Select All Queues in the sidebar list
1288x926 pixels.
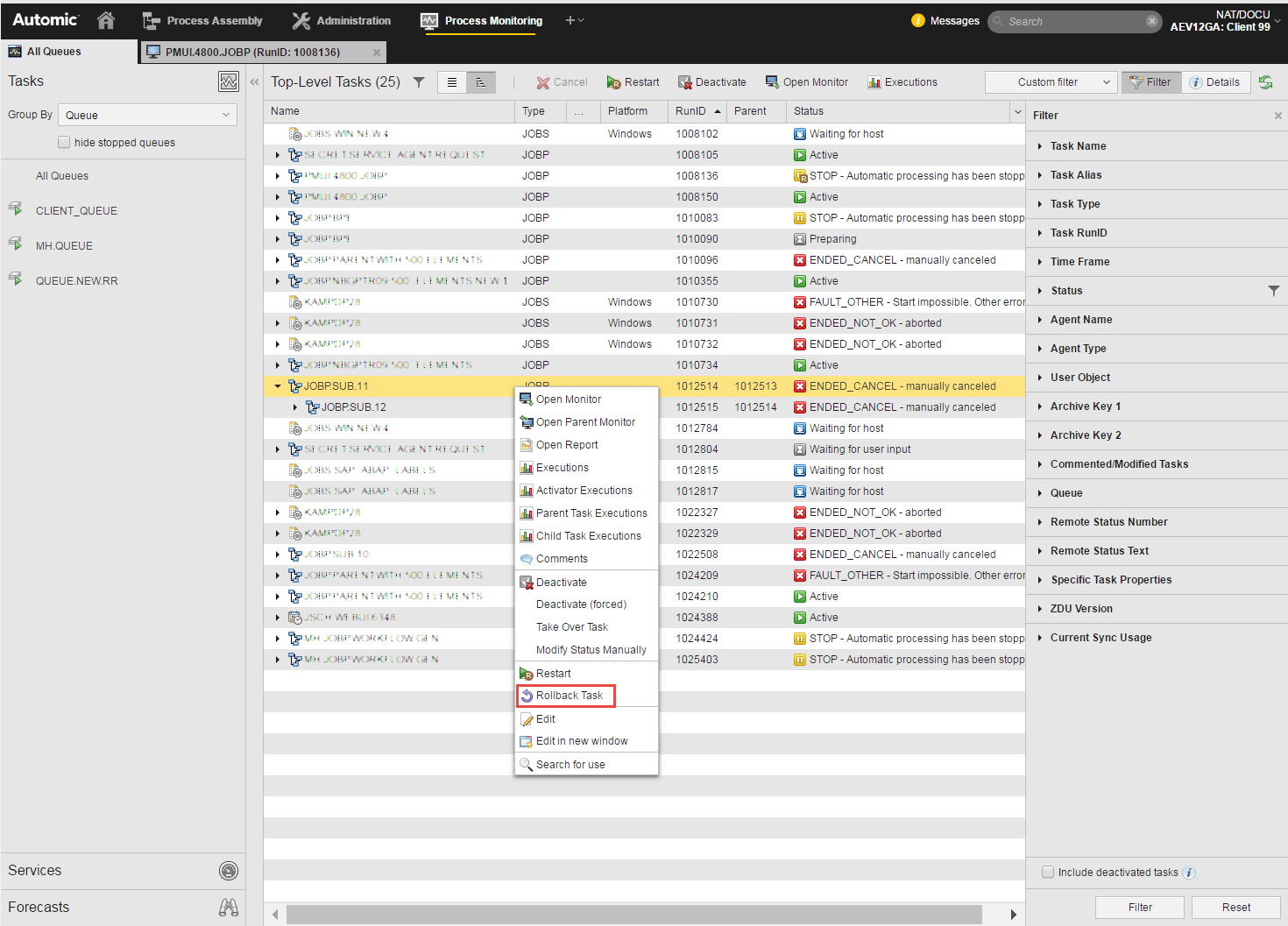(62, 176)
